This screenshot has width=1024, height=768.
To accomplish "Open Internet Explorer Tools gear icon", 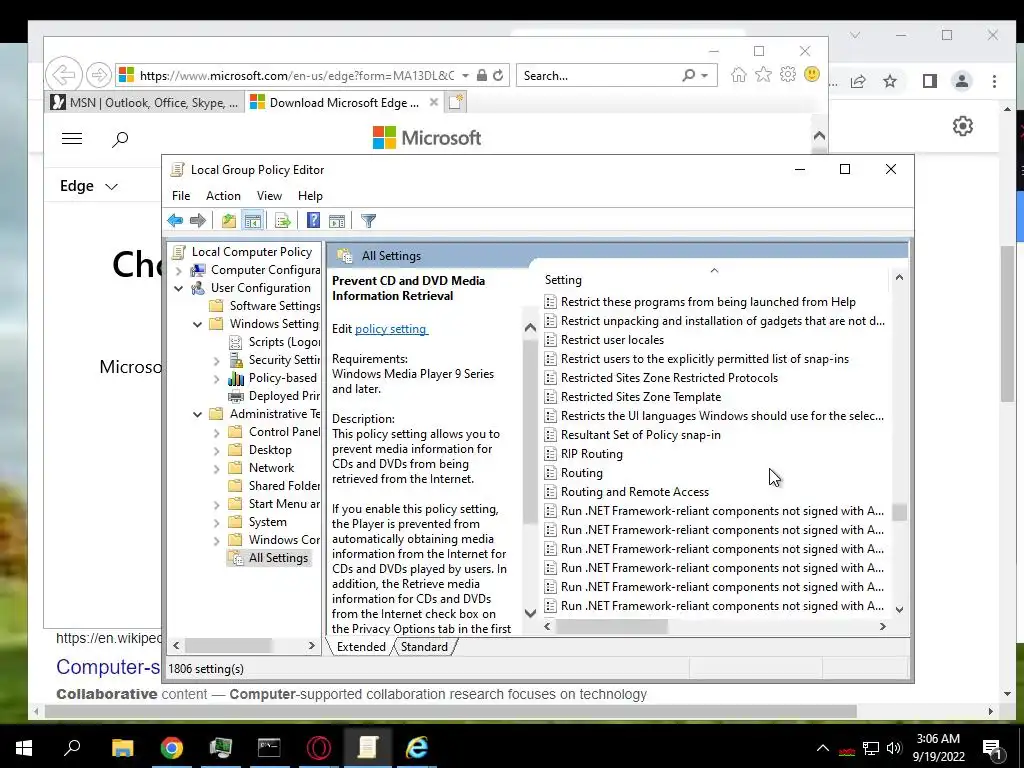I will [x=788, y=75].
